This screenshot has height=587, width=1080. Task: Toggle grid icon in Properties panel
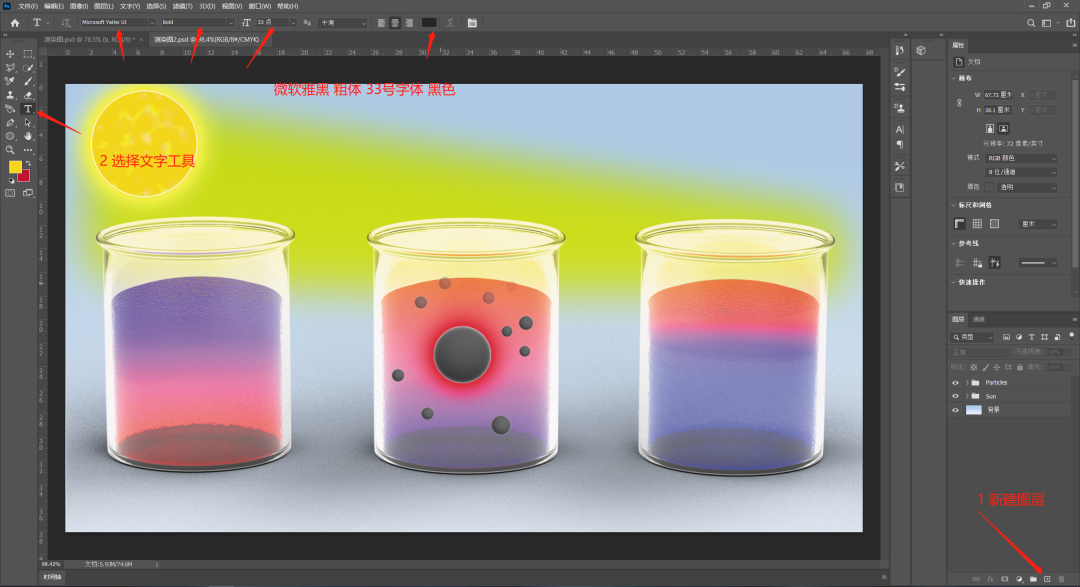tap(977, 224)
